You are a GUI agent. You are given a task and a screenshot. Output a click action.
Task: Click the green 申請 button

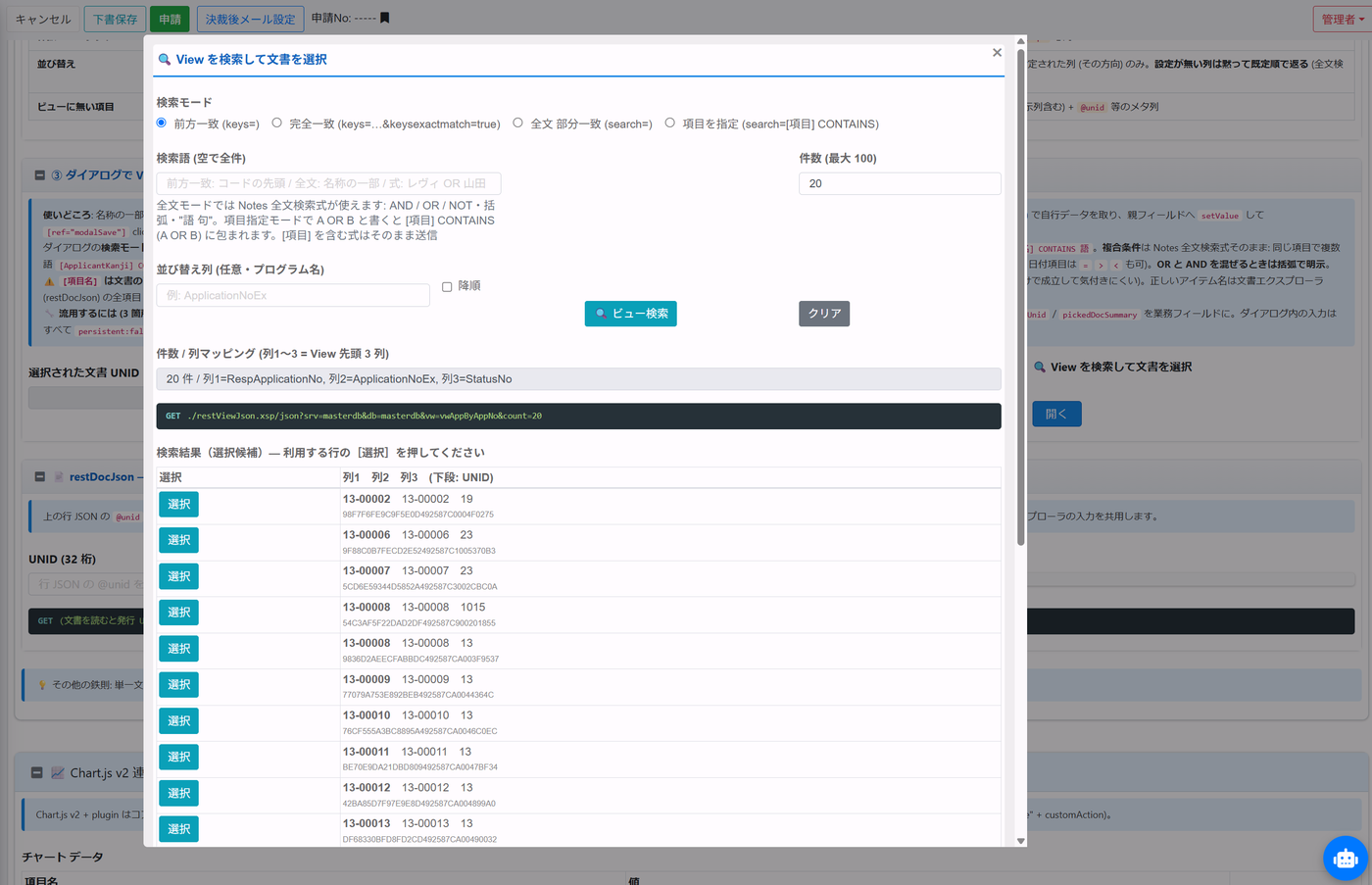pyautogui.click(x=170, y=19)
